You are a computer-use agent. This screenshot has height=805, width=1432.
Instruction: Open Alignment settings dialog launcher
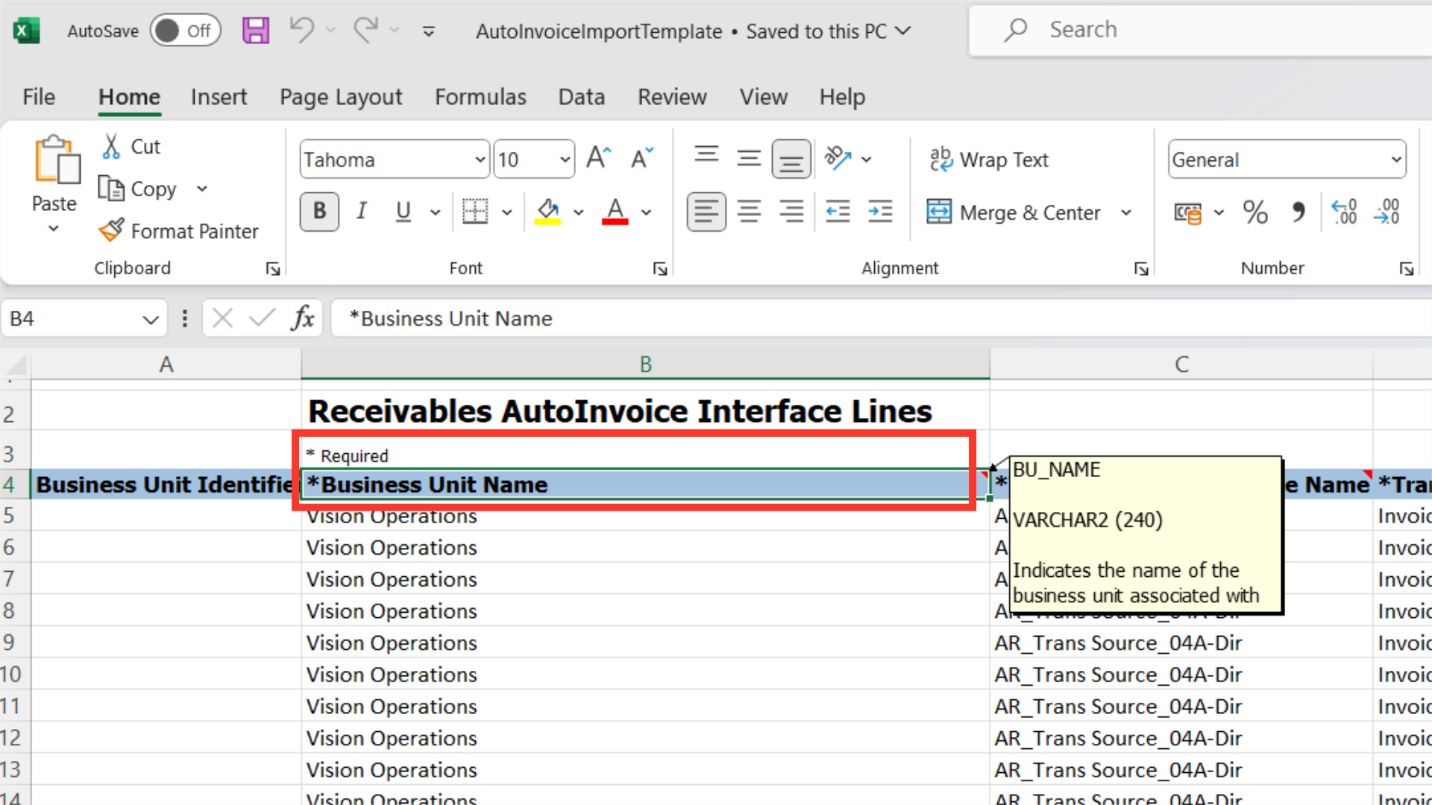(x=1141, y=269)
